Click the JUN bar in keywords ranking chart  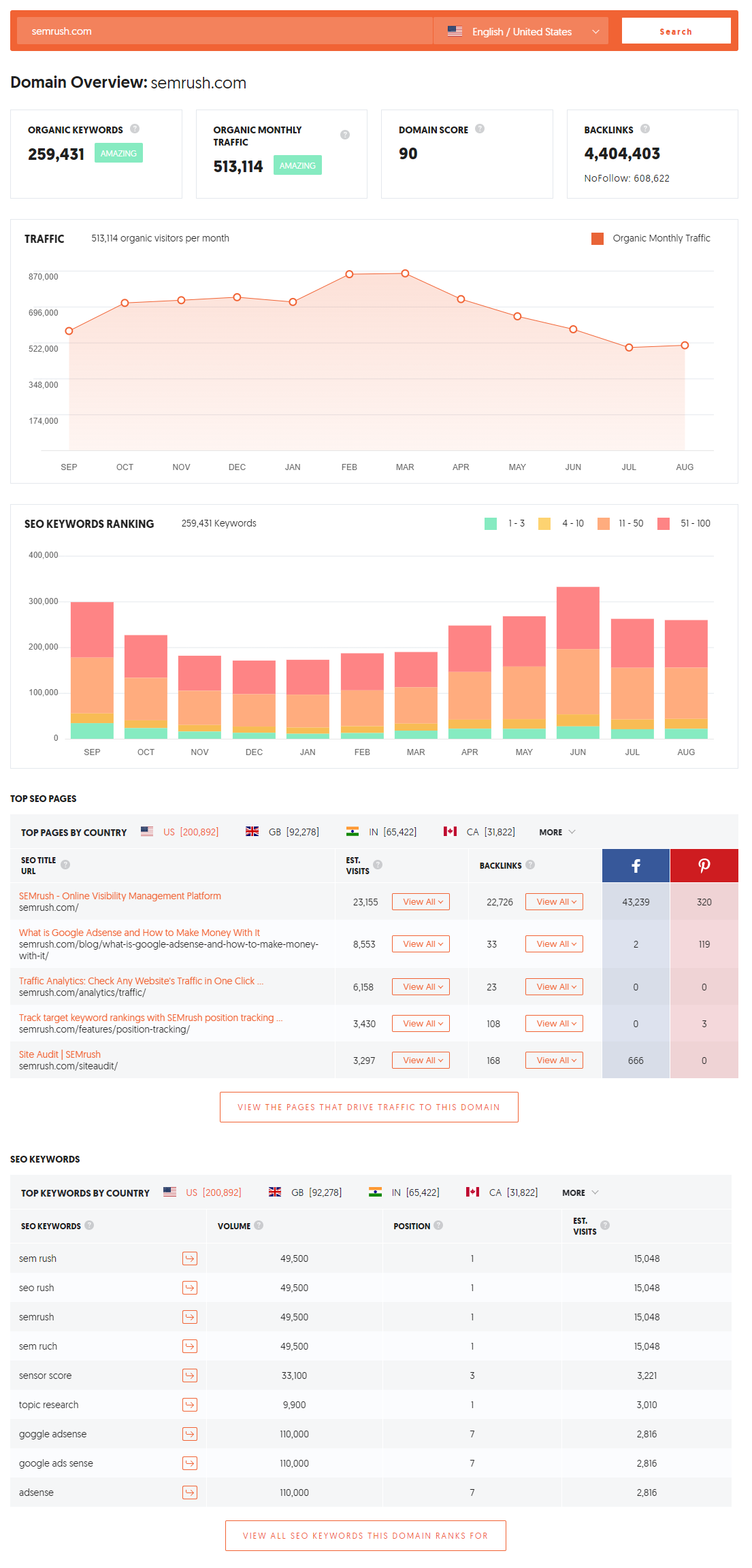coord(578,663)
